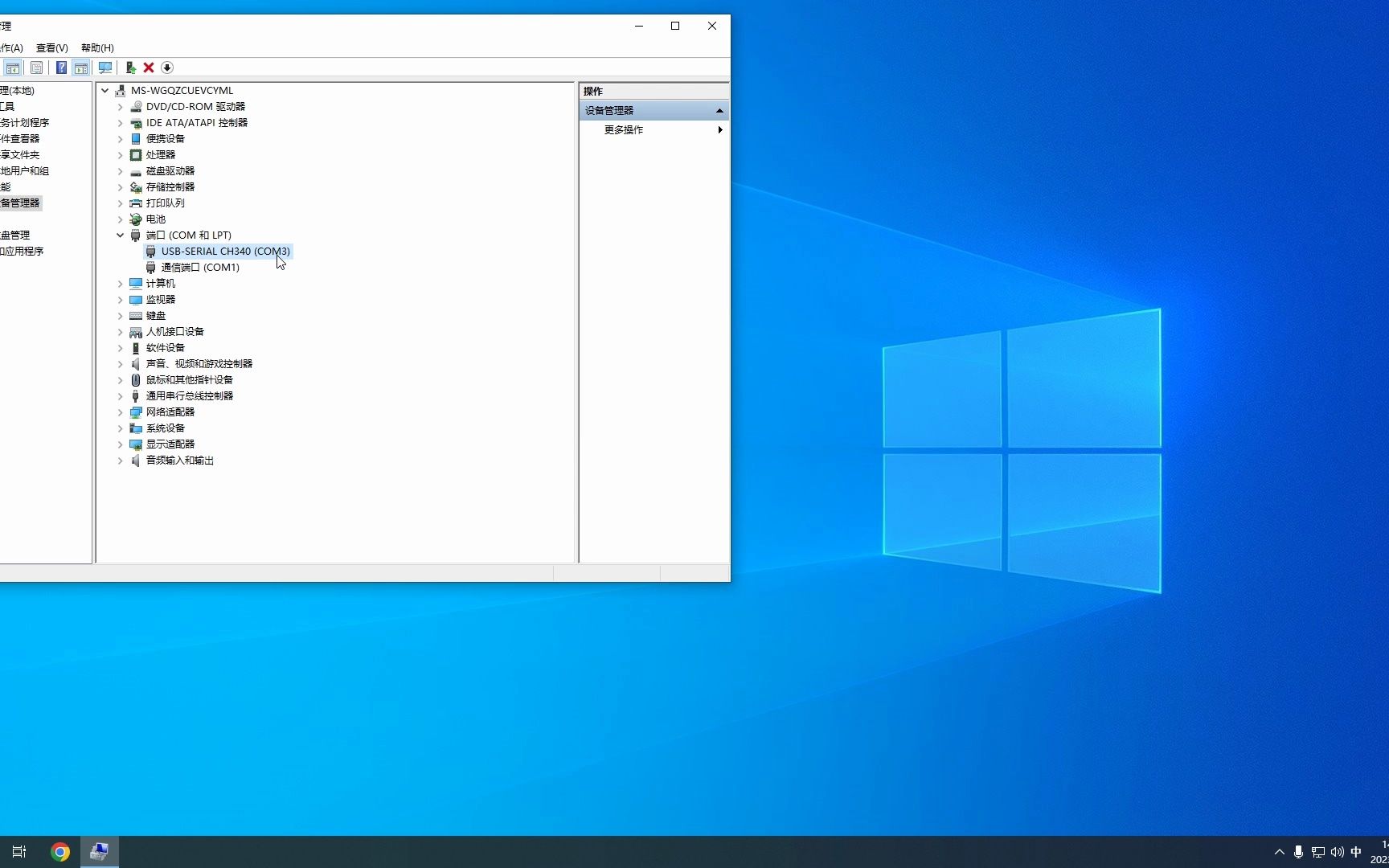This screenshot has height=868, width=1389.
Task: Click the microphone tray icon
Action: pos(1298,852)
